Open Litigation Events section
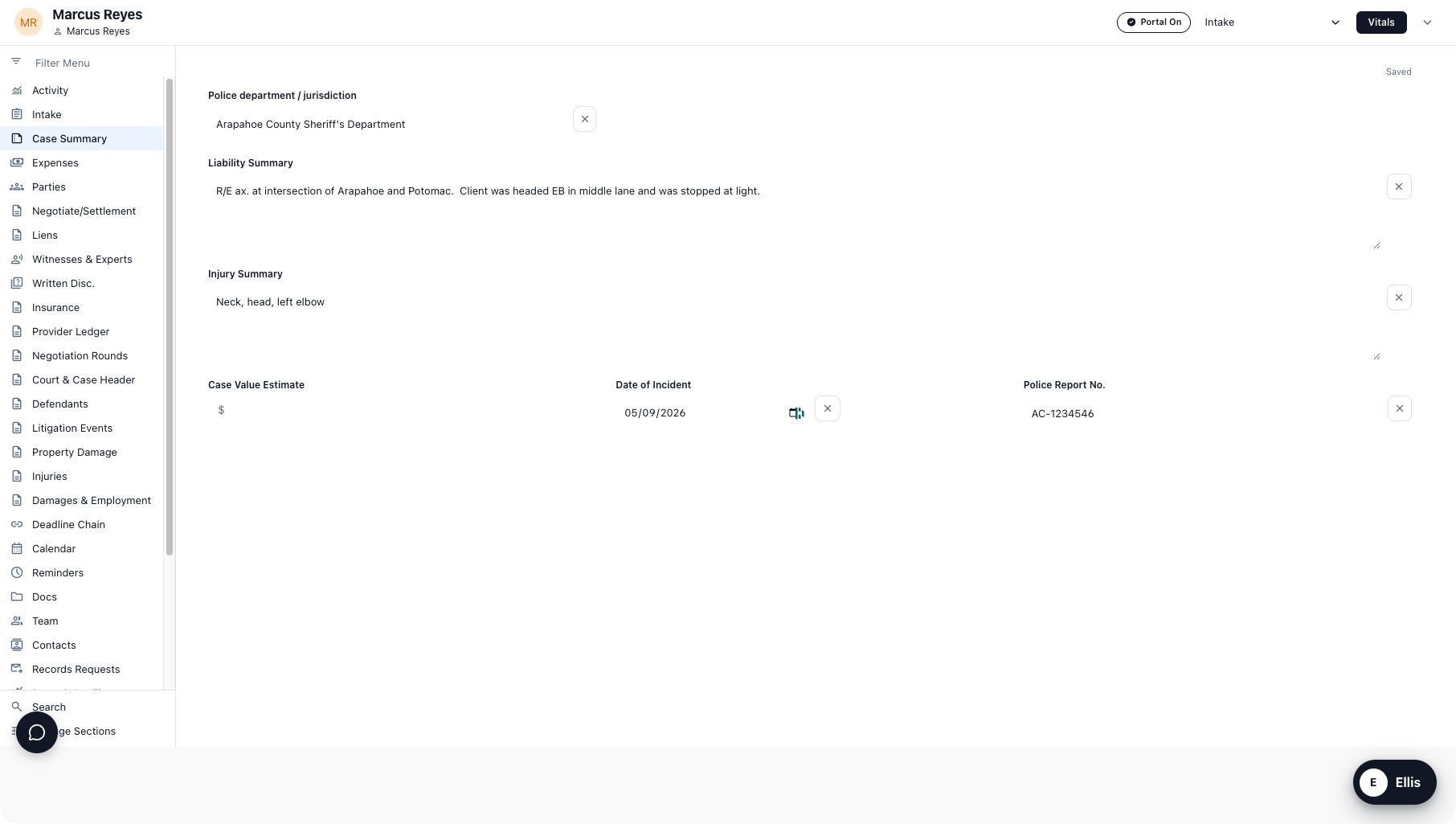This screenshot has width=1456, height=824. [x=82, y=428]
